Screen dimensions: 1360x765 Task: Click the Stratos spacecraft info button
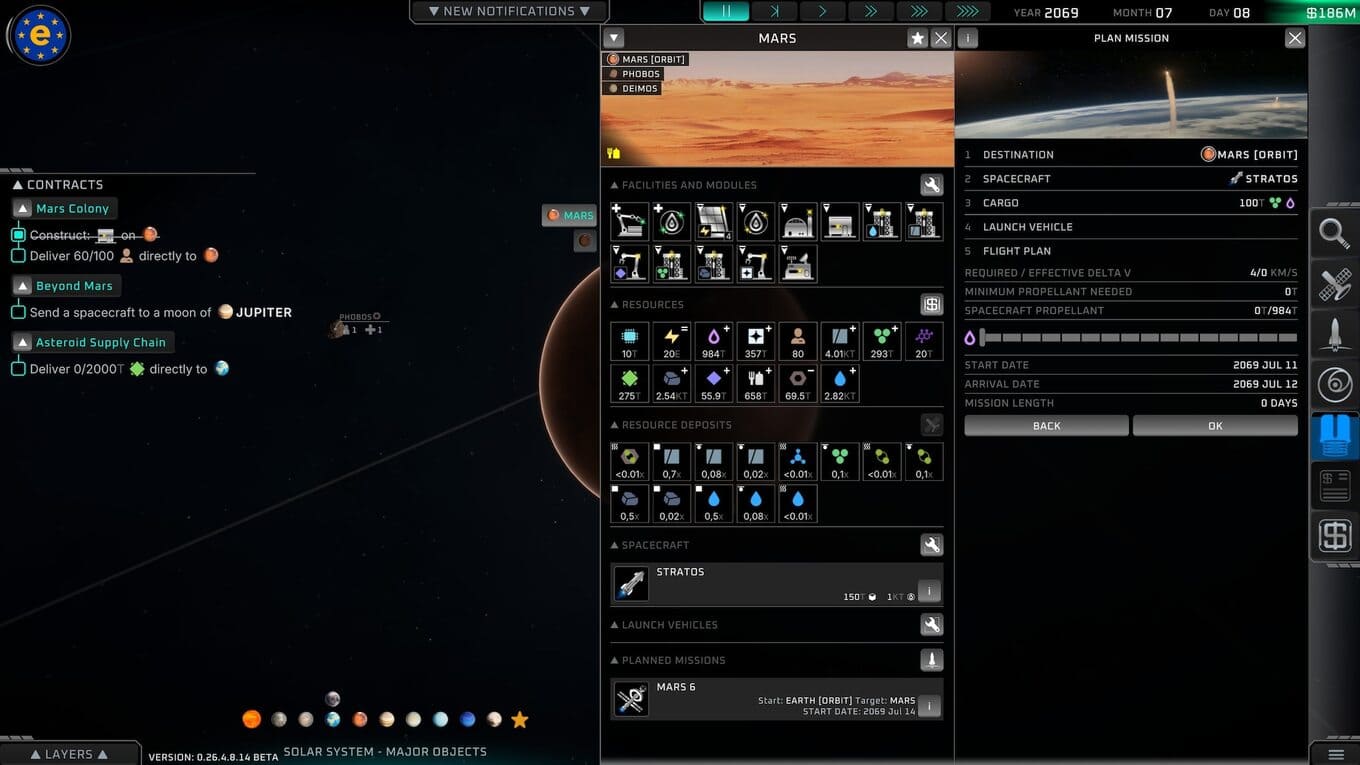pos(929,592)
